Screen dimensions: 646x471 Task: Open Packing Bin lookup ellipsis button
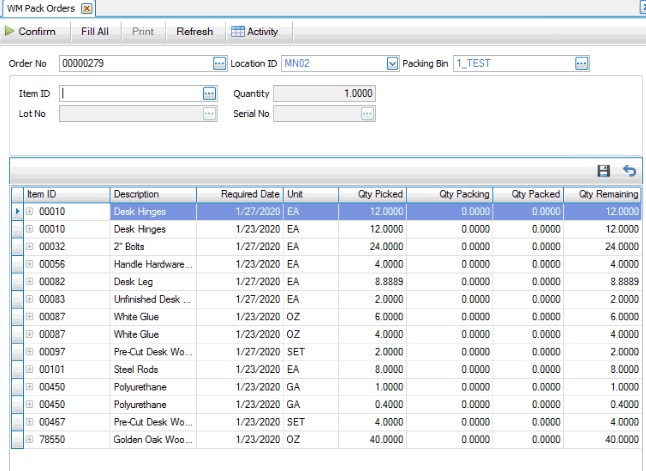click(x=581, y=63)
